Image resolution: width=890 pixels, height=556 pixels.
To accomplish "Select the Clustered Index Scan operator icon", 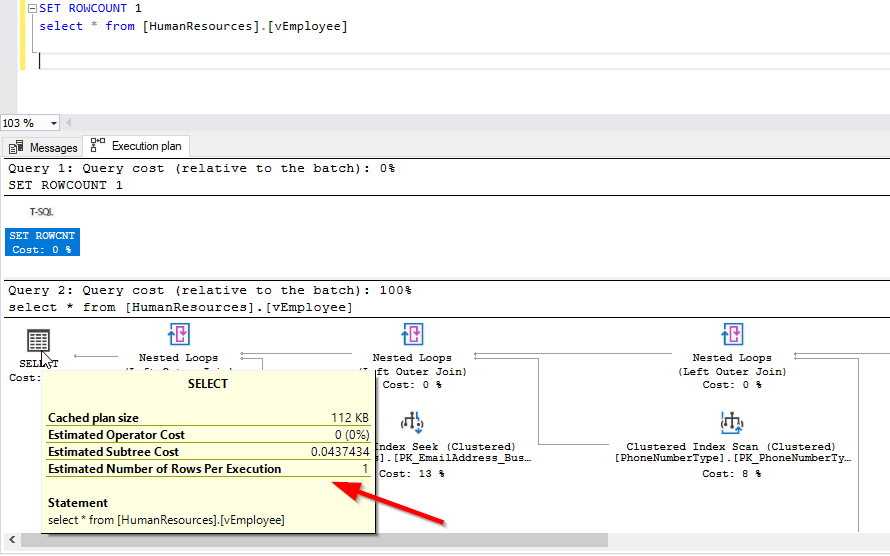I will pos(732,423).
